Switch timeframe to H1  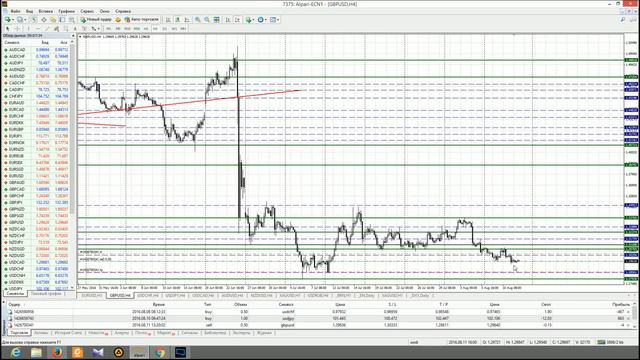point(146,29)
